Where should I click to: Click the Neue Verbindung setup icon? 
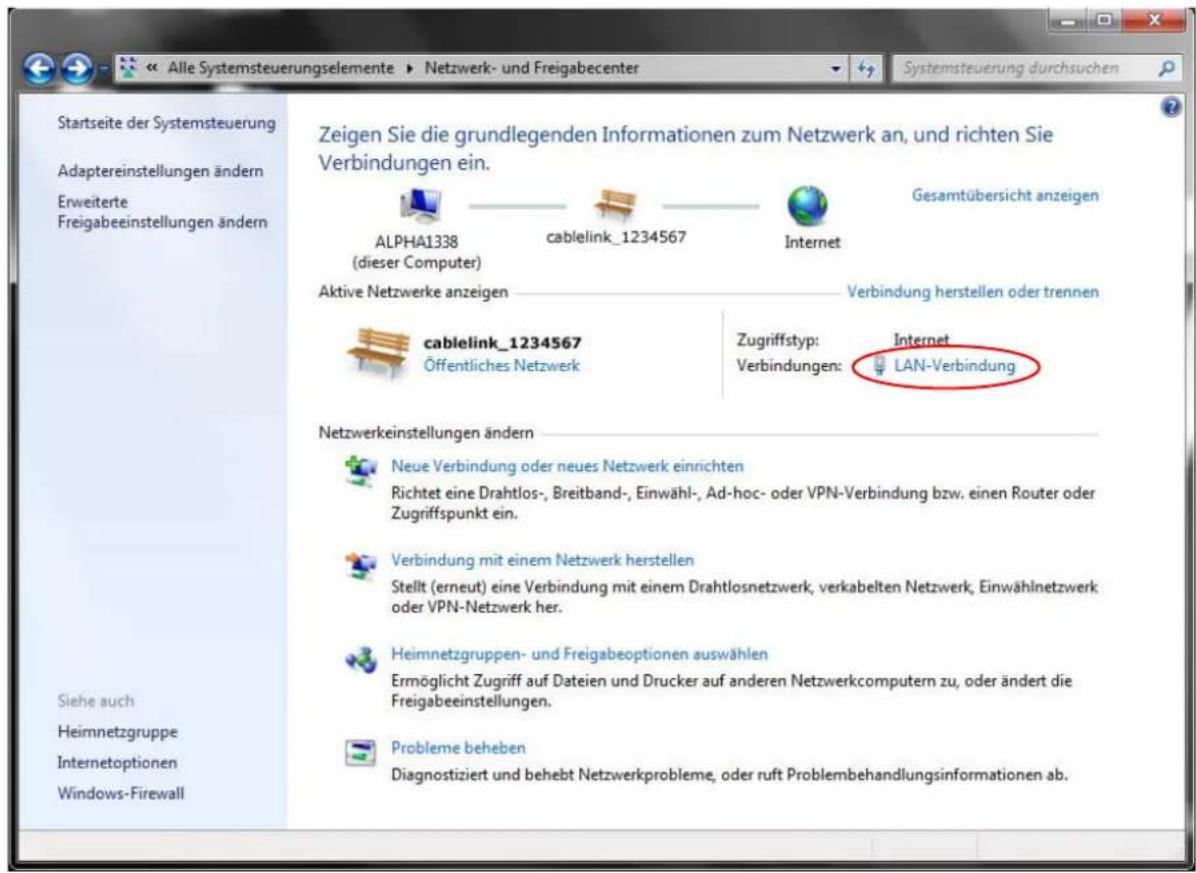[x=360, y=470]
